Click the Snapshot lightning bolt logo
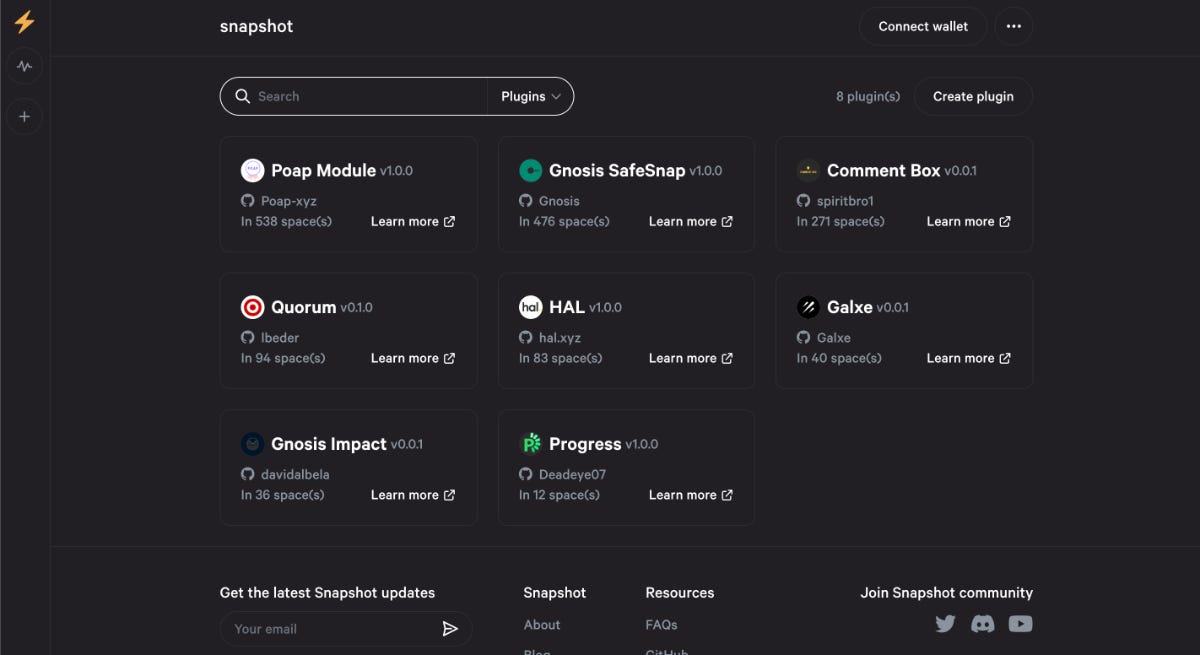This screenshot has width=1200, height=655. [x=24, y=22]
